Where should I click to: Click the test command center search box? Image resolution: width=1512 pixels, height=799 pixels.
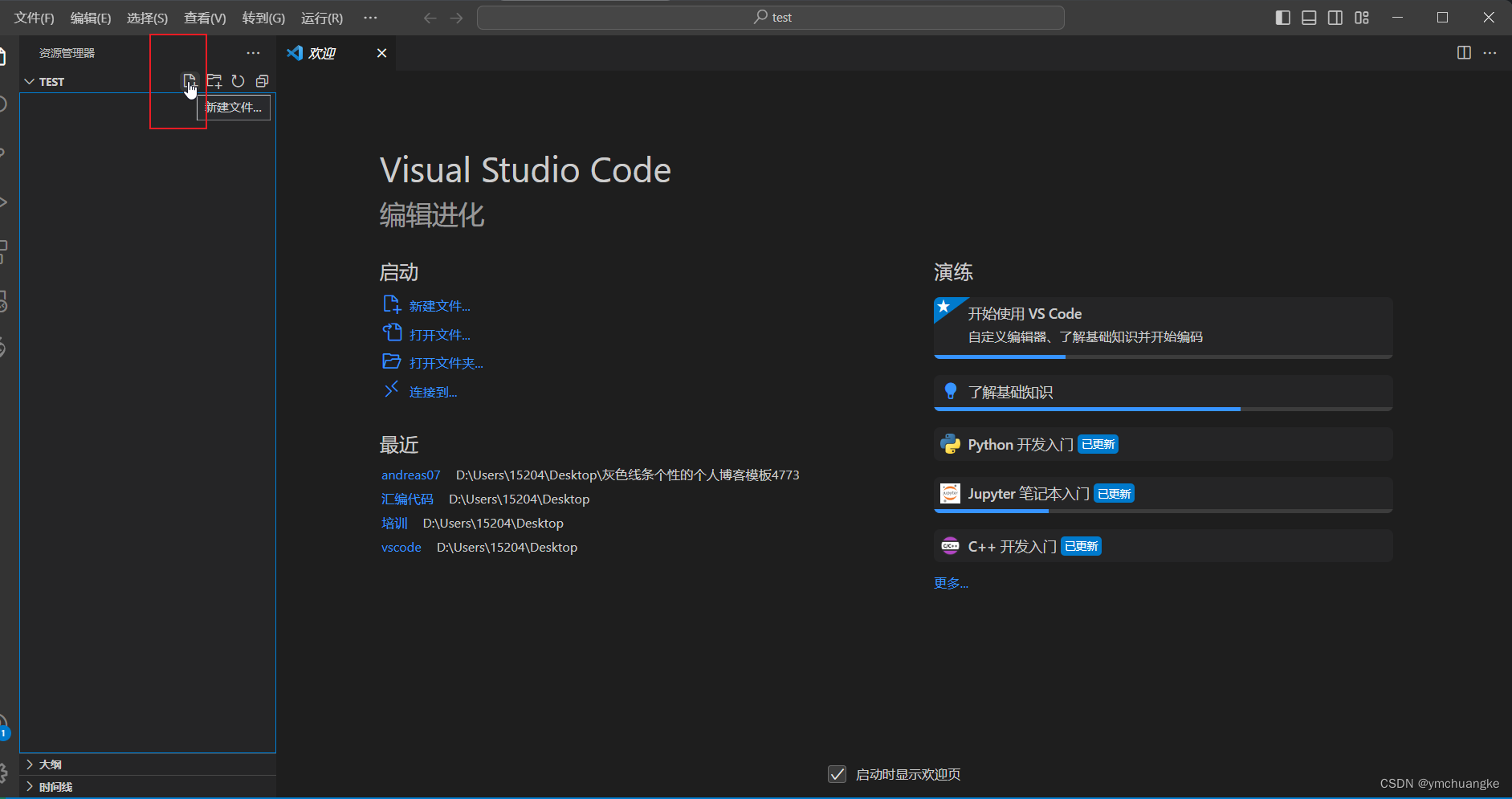pos(771,18)
